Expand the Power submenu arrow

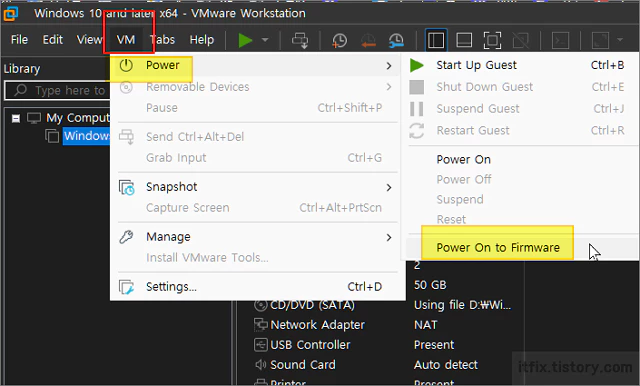point(389,66)
